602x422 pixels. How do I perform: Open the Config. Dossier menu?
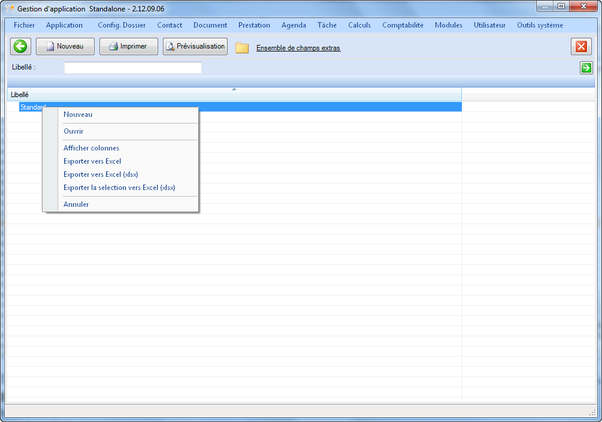[x=121, y=25]
